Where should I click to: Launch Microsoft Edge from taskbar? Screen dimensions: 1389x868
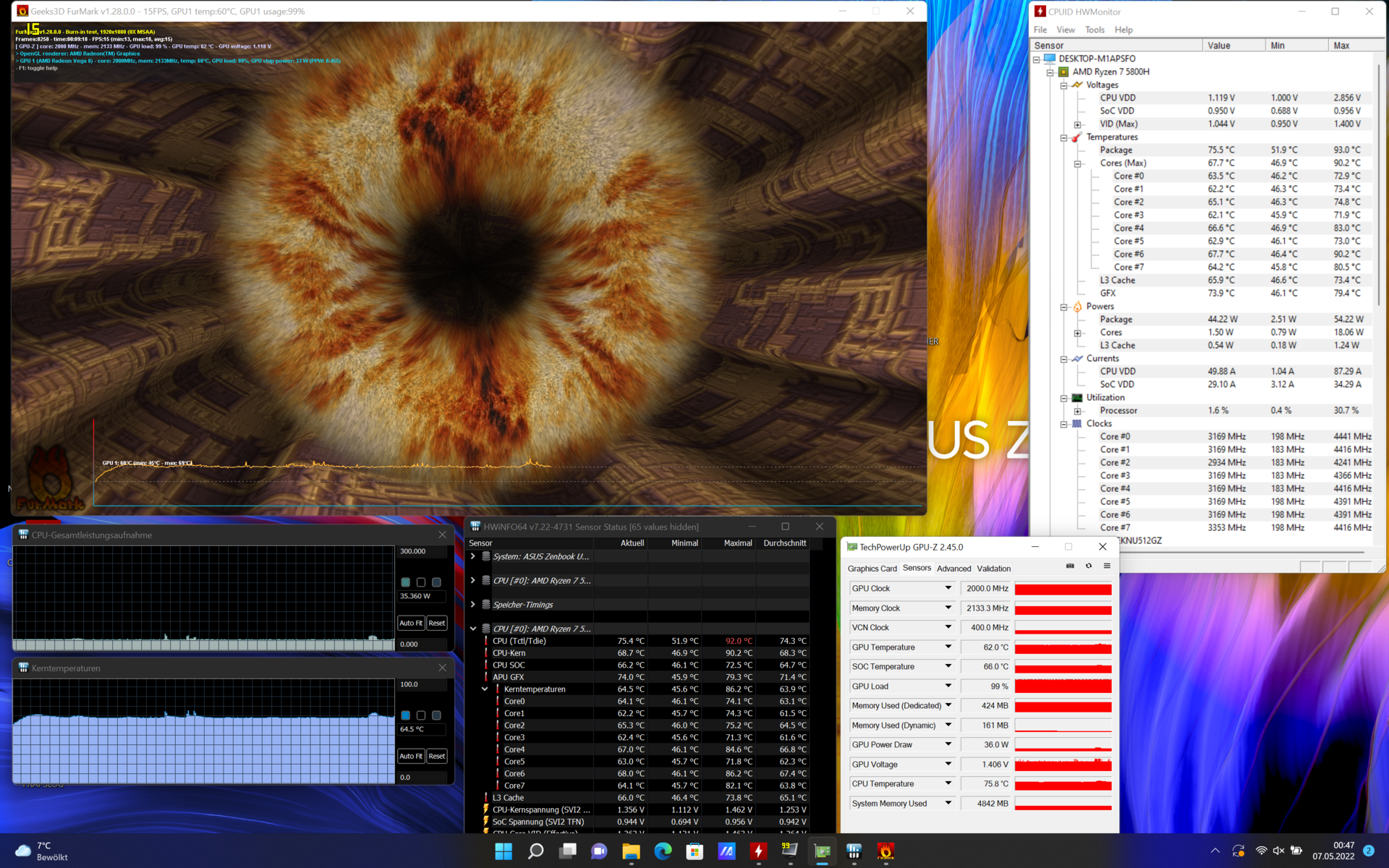[x=663, y=851]
